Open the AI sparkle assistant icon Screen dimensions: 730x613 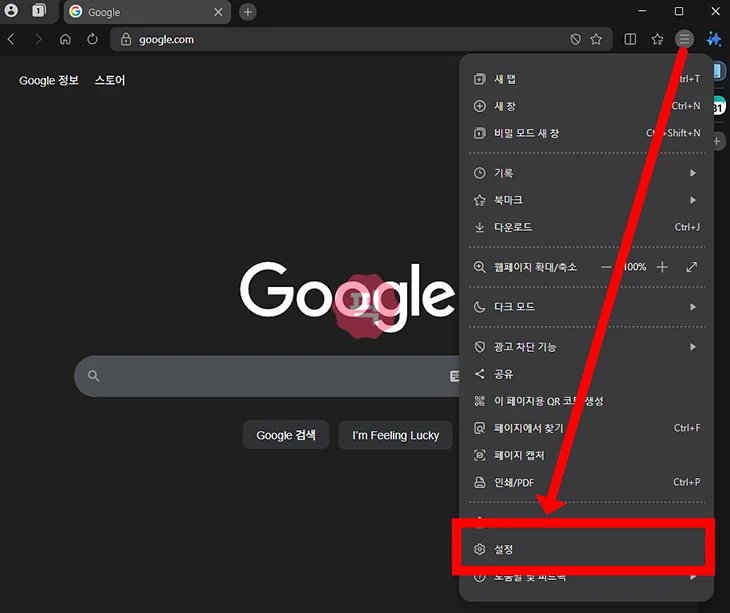click(714, 39)
